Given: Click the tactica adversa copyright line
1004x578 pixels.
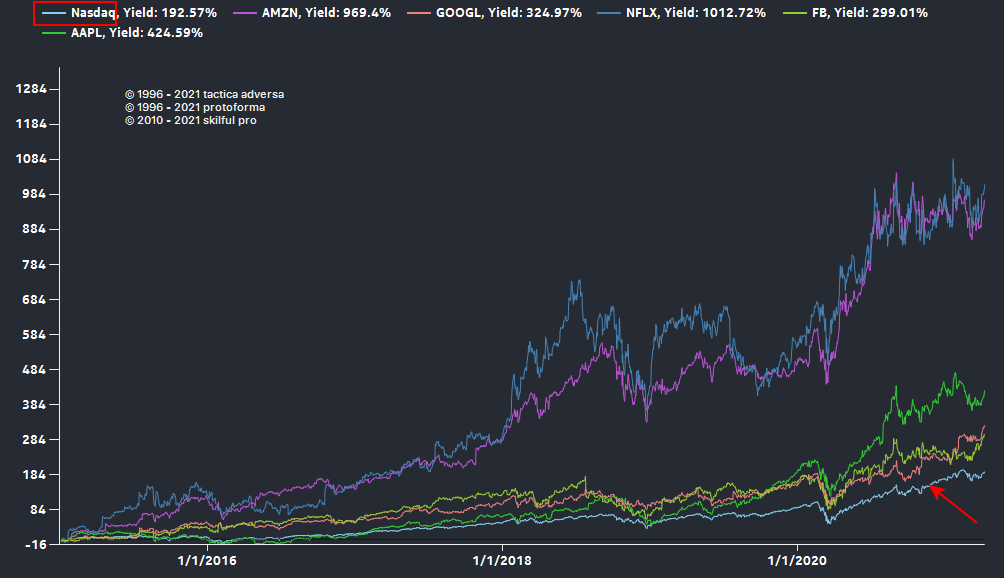Looking at the screenshot, I should [204, 95].
